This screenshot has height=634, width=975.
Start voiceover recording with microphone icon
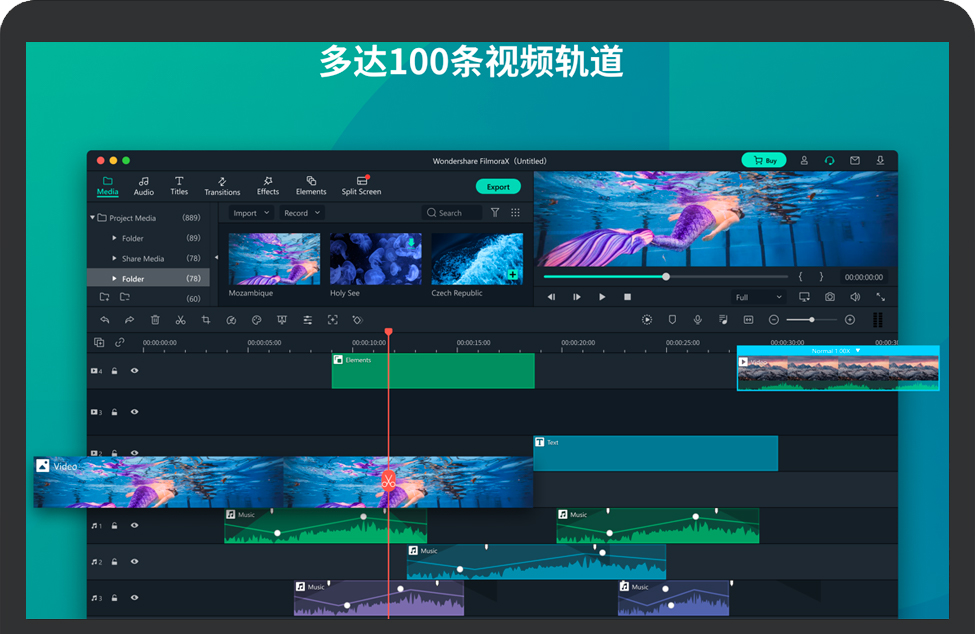(x=697, y=320)
